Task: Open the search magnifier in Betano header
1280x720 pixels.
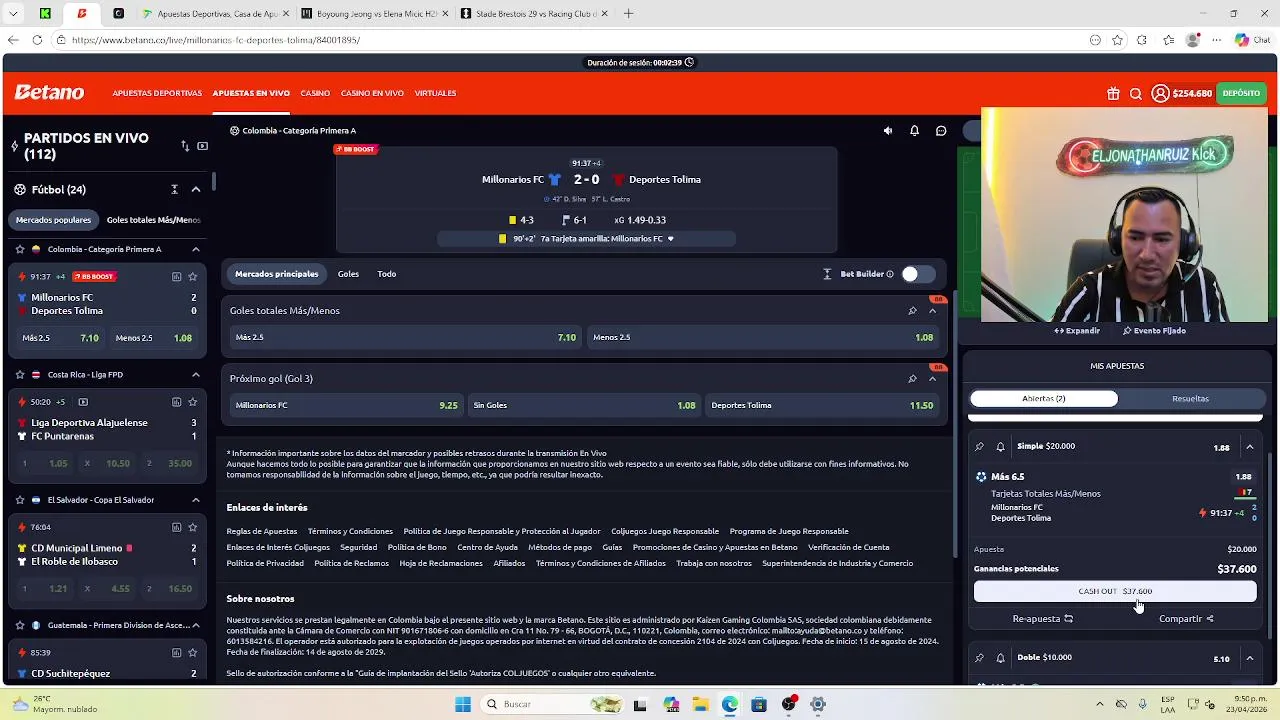Action: (1136, 93)
